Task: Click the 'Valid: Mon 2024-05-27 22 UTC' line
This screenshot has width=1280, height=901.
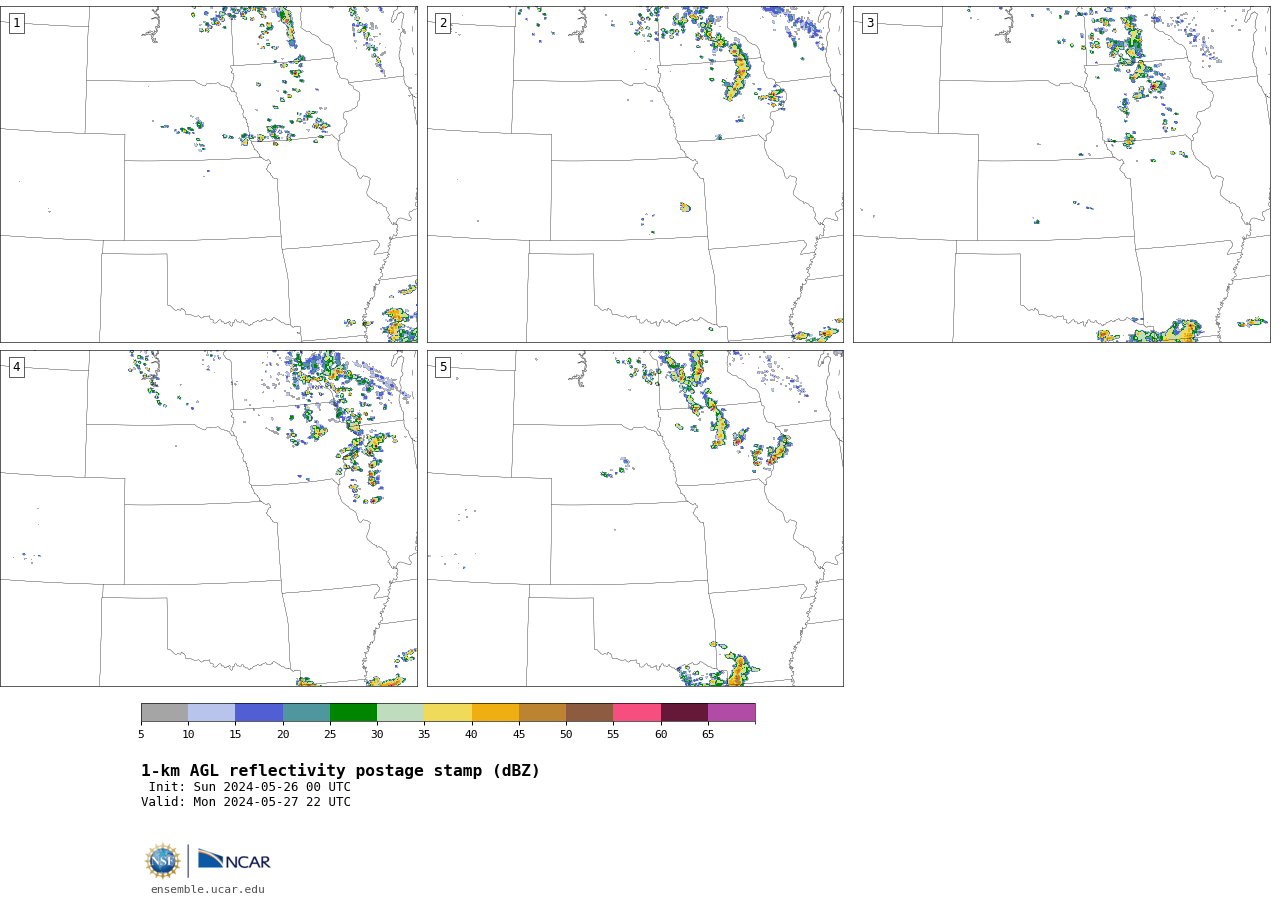Action: pos(246,802)
